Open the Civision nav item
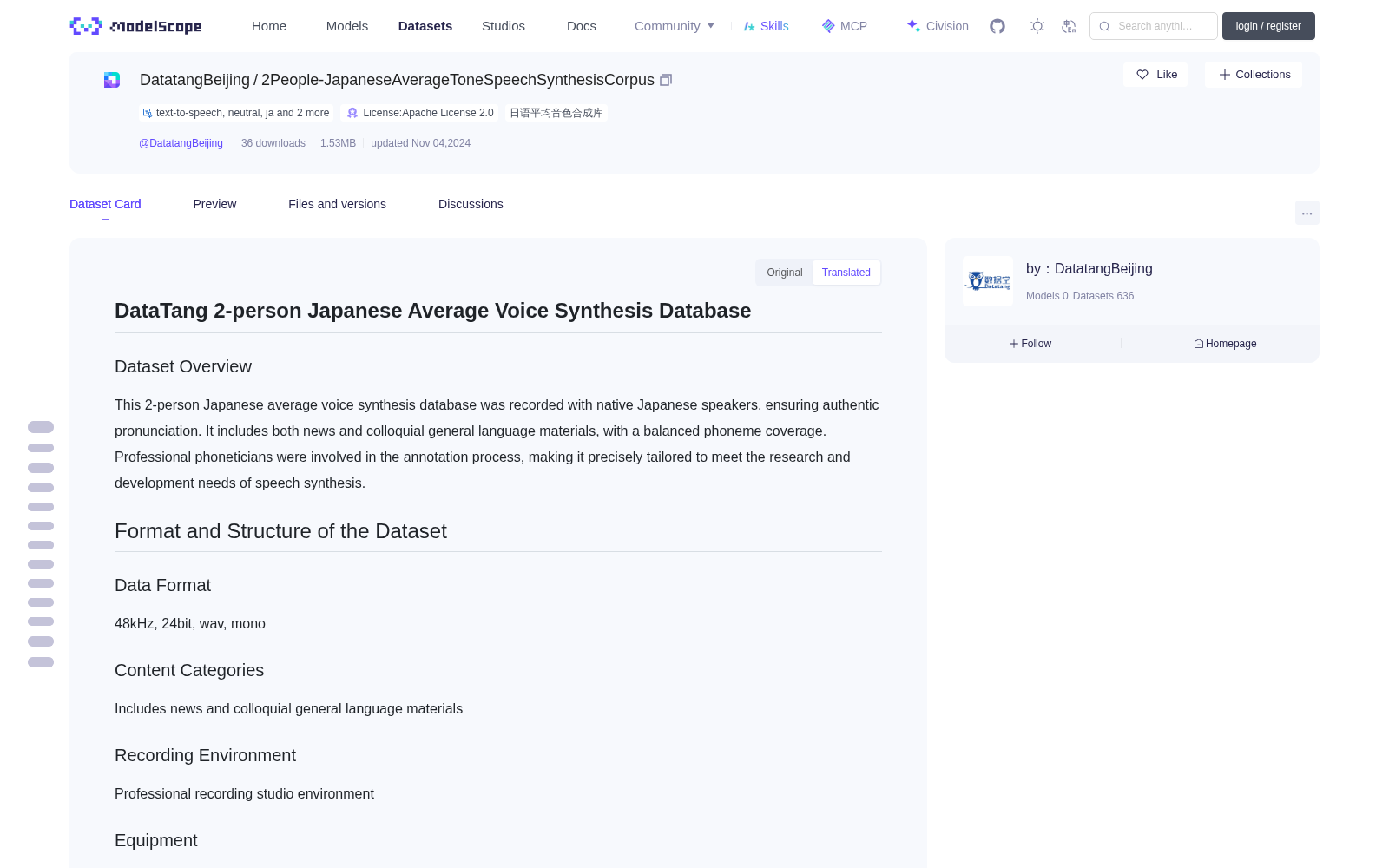Viewport: 1389px width, 868px height. (x=938, y=26)
